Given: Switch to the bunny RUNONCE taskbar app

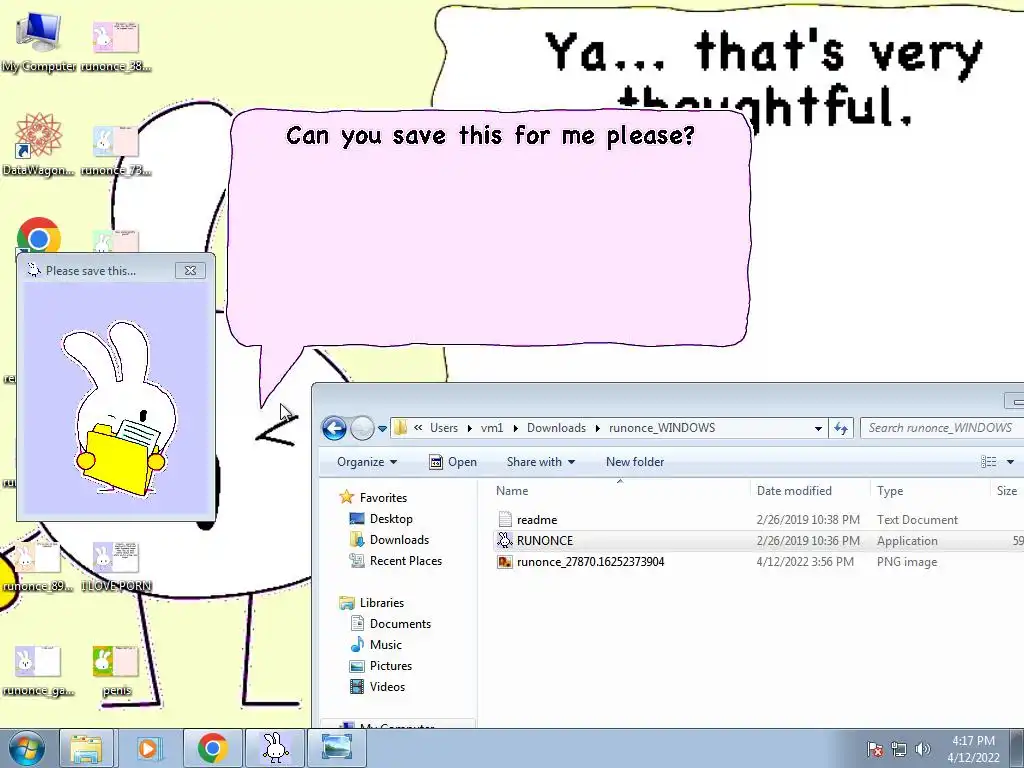Looking at the screenshot, I should coord(275,748).
